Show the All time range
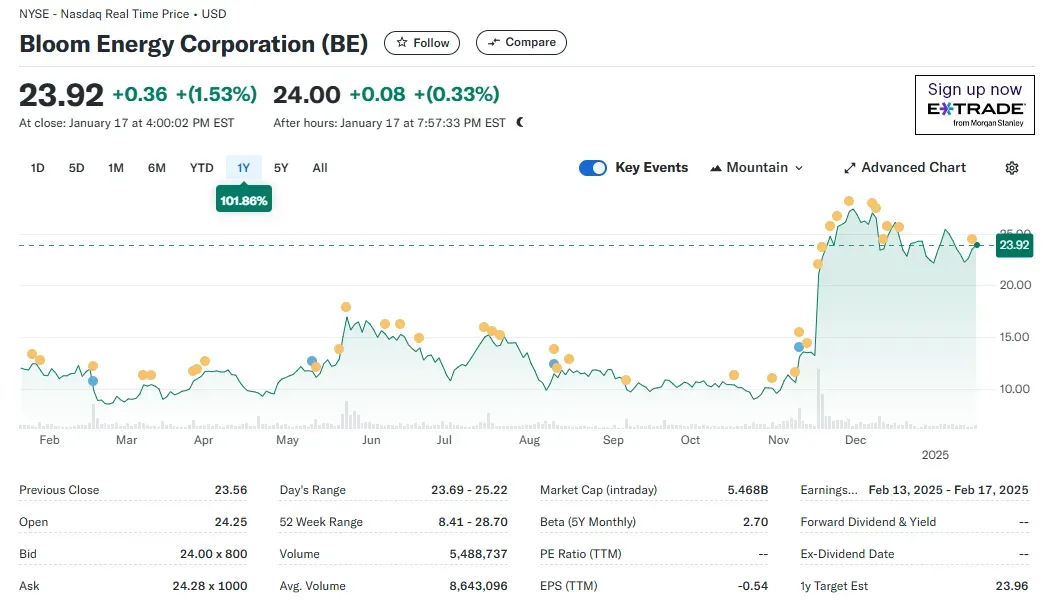Screen dimensions: 1049x608 (x=320, y=168)
